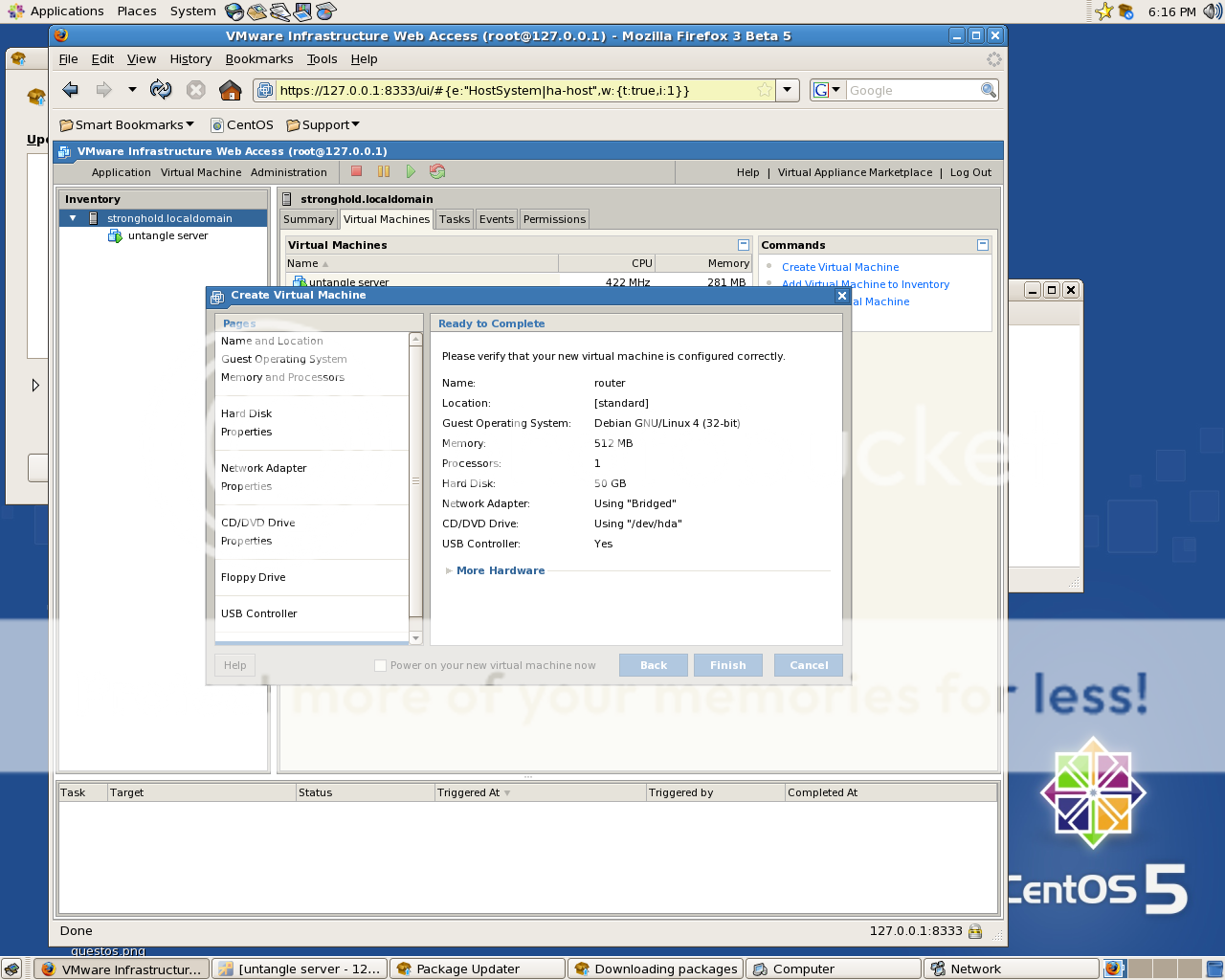Click Finish to create the VM
The image size is (1225, 980).
[728, 665]
